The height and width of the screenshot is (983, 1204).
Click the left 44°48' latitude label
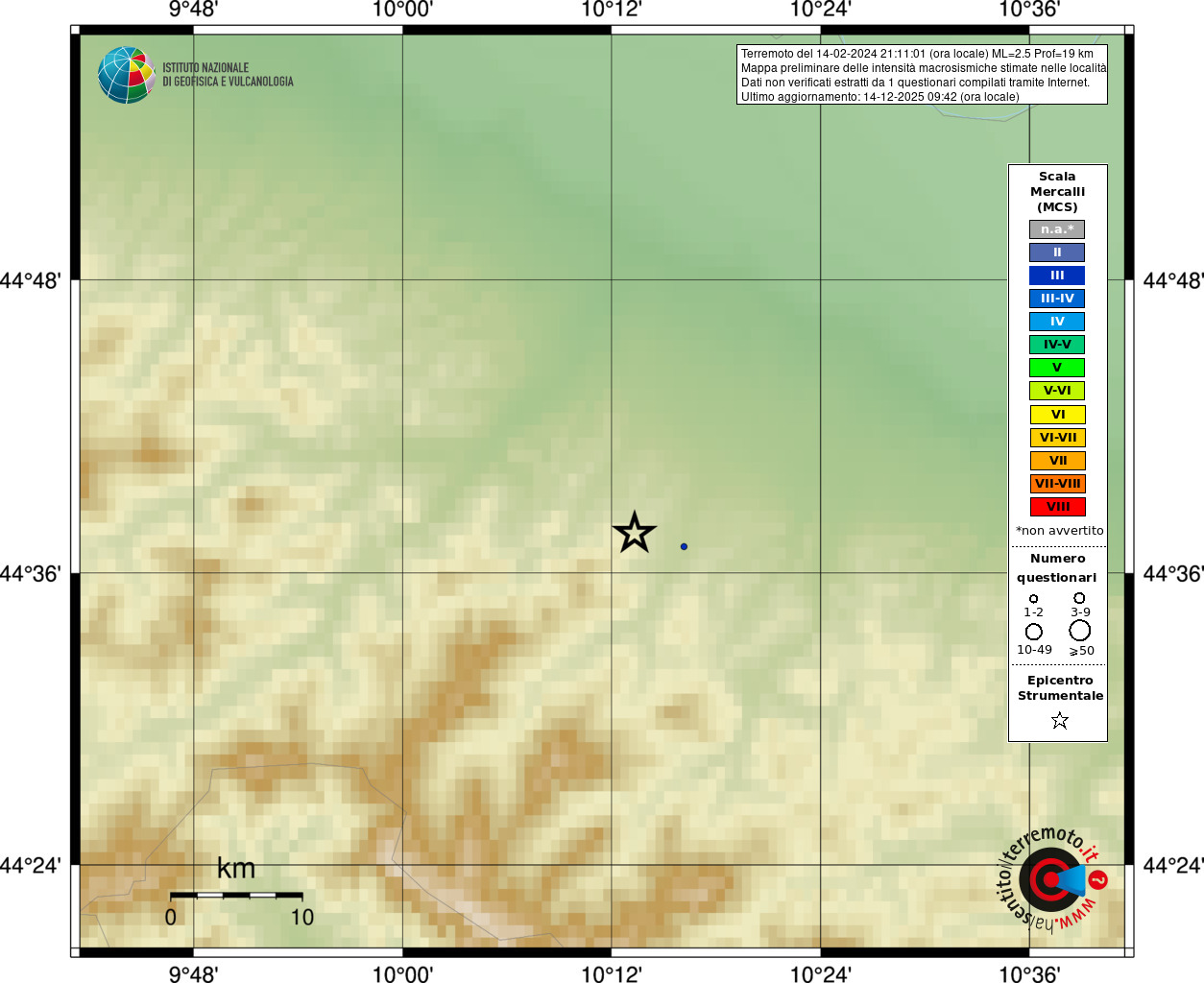tap(31, 280)
